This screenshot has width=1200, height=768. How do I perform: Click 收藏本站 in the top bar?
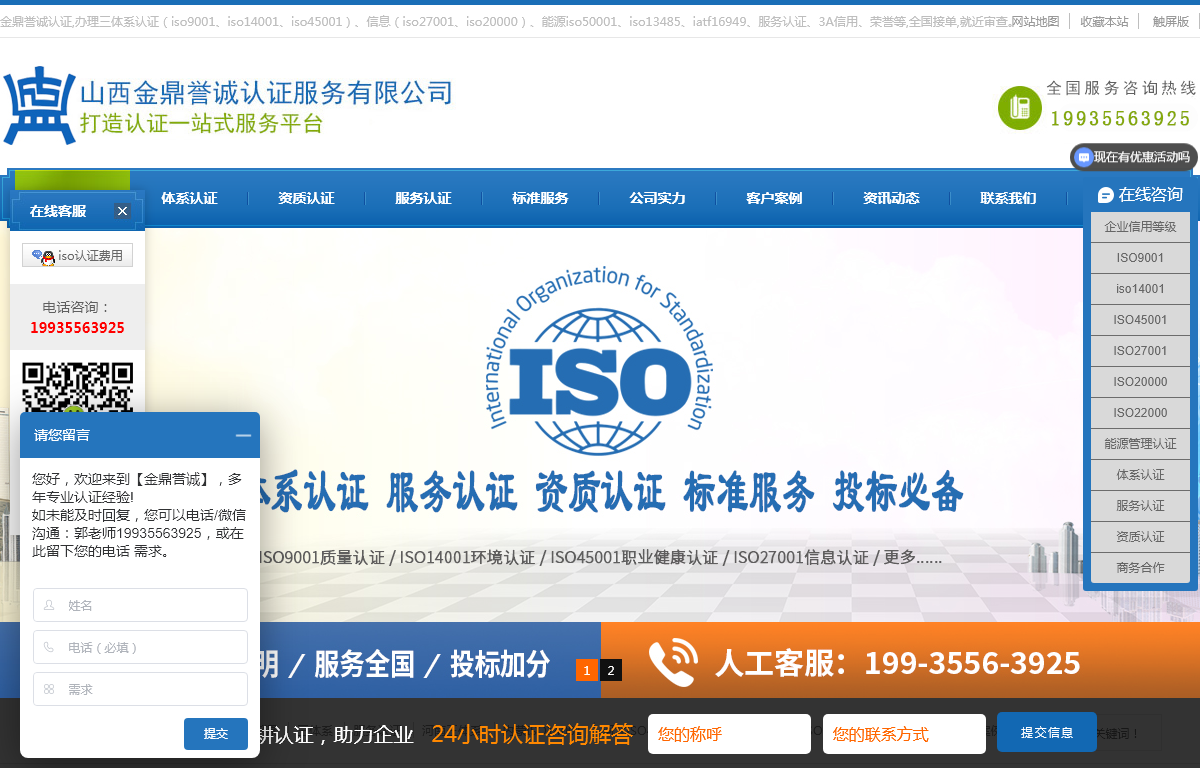tap(1104, 21)
